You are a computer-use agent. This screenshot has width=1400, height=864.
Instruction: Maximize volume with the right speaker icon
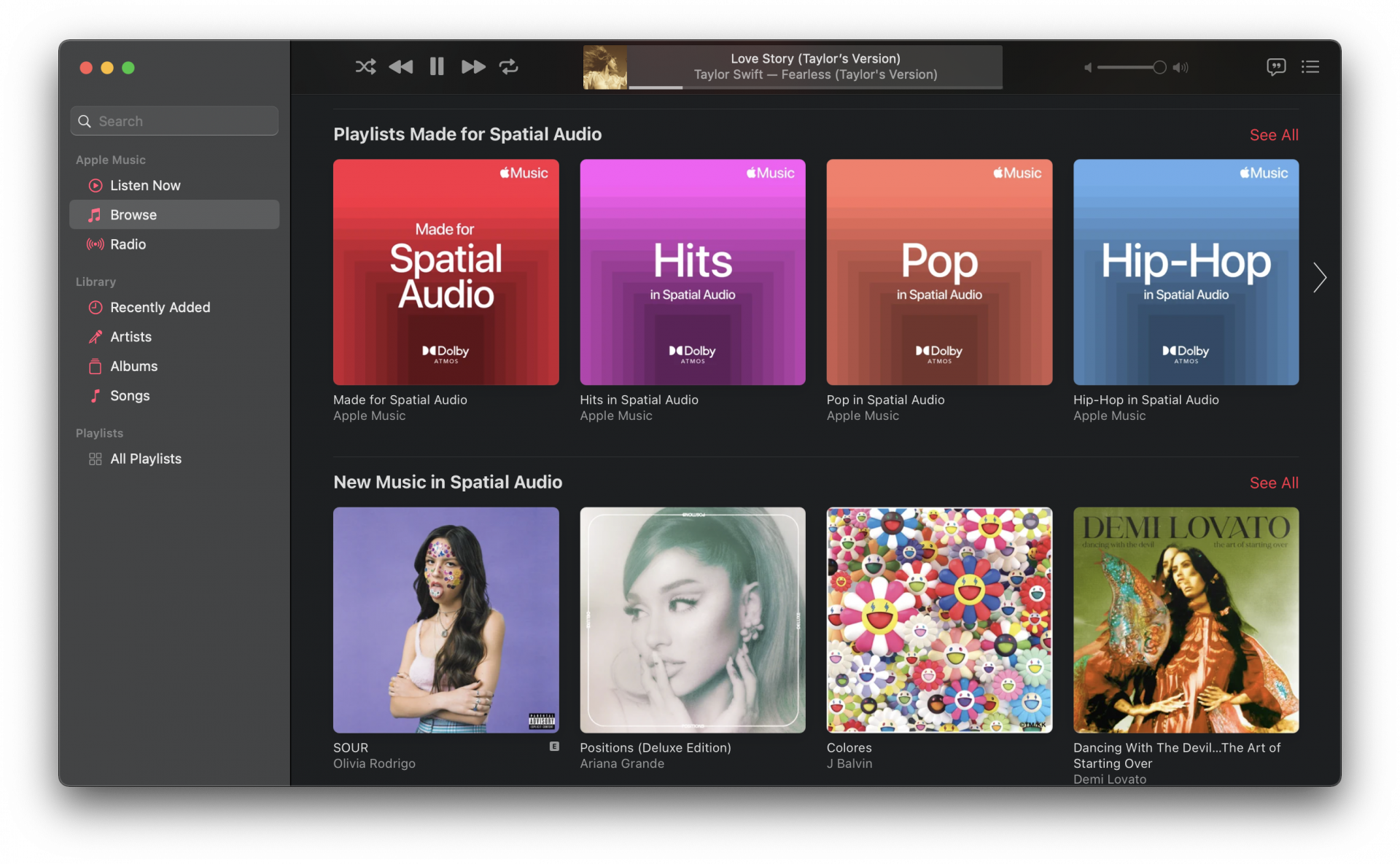pos(1181,68)
